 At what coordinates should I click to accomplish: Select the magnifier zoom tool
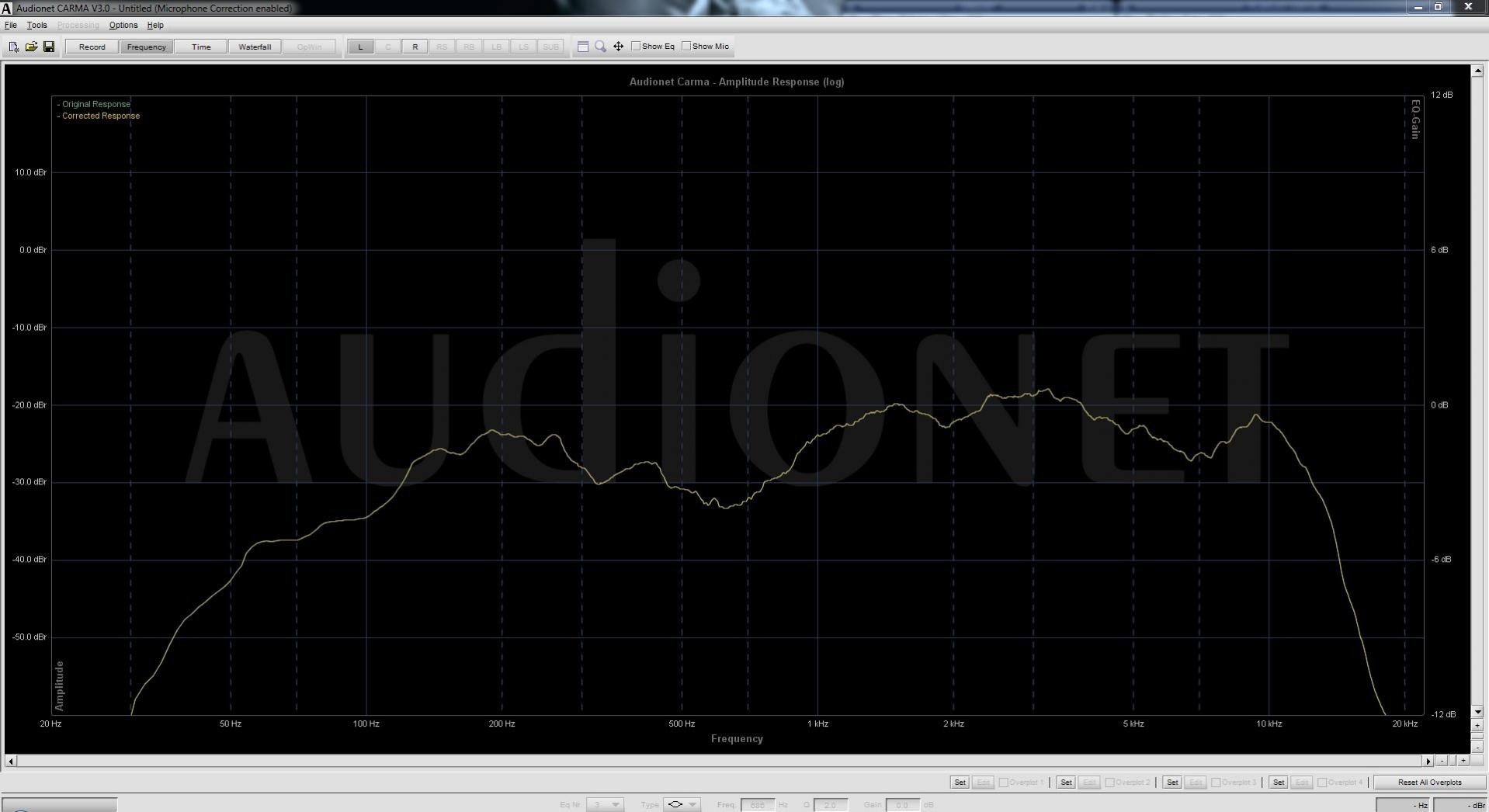pyautogui.click(x=600, y=47)
